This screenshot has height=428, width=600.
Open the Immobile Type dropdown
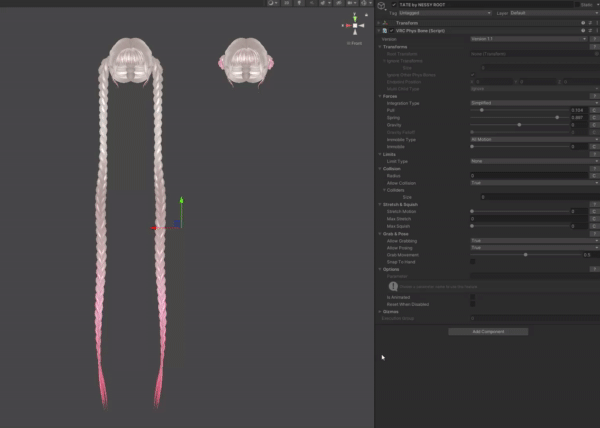coord(532,139)
